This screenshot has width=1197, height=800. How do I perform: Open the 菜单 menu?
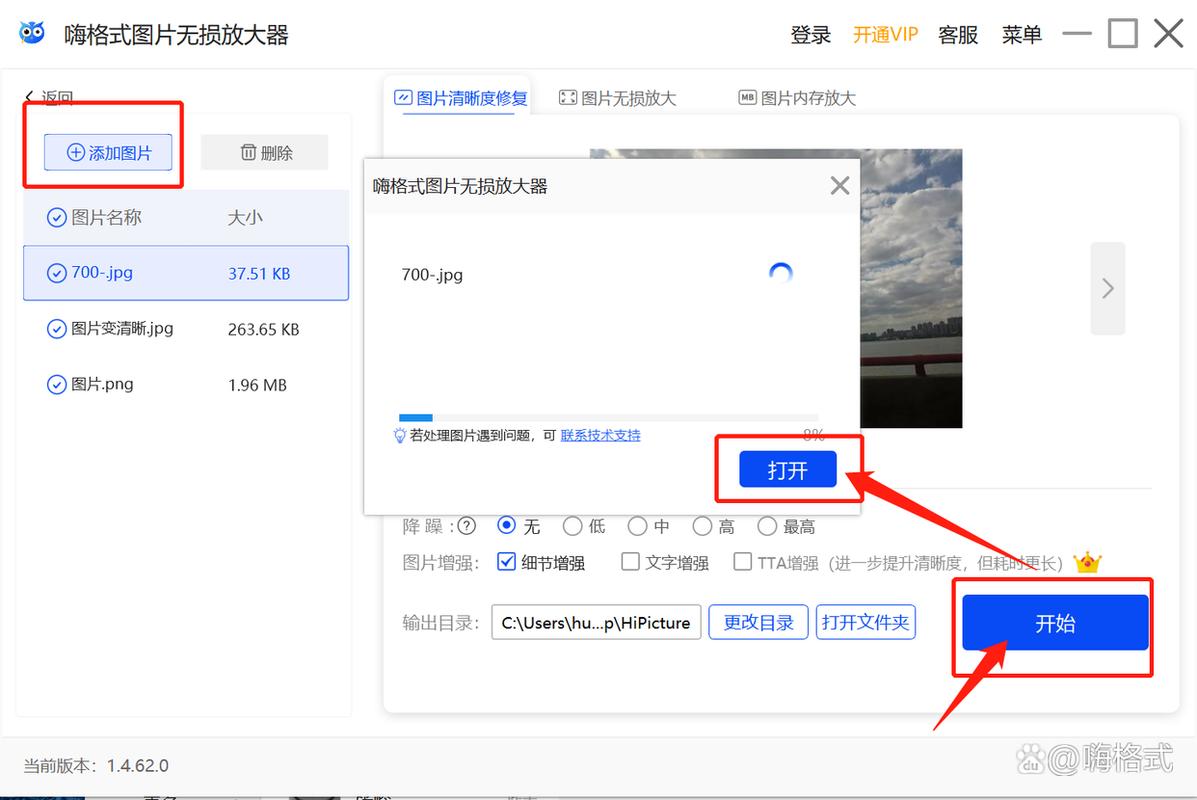pyautogui.click(x=1021, y=34)
